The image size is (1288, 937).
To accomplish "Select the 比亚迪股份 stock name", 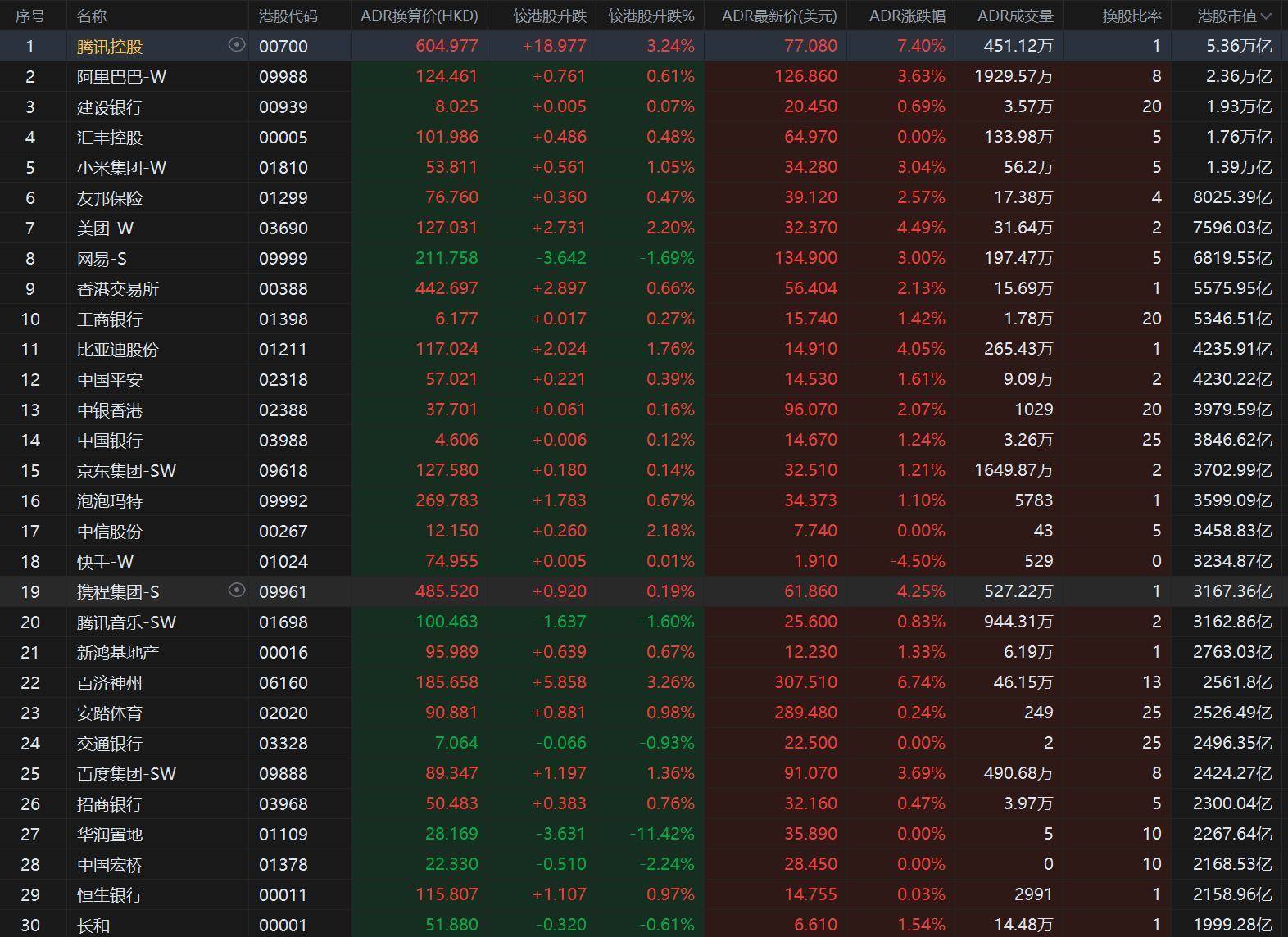I will click(x=118, y=349).
